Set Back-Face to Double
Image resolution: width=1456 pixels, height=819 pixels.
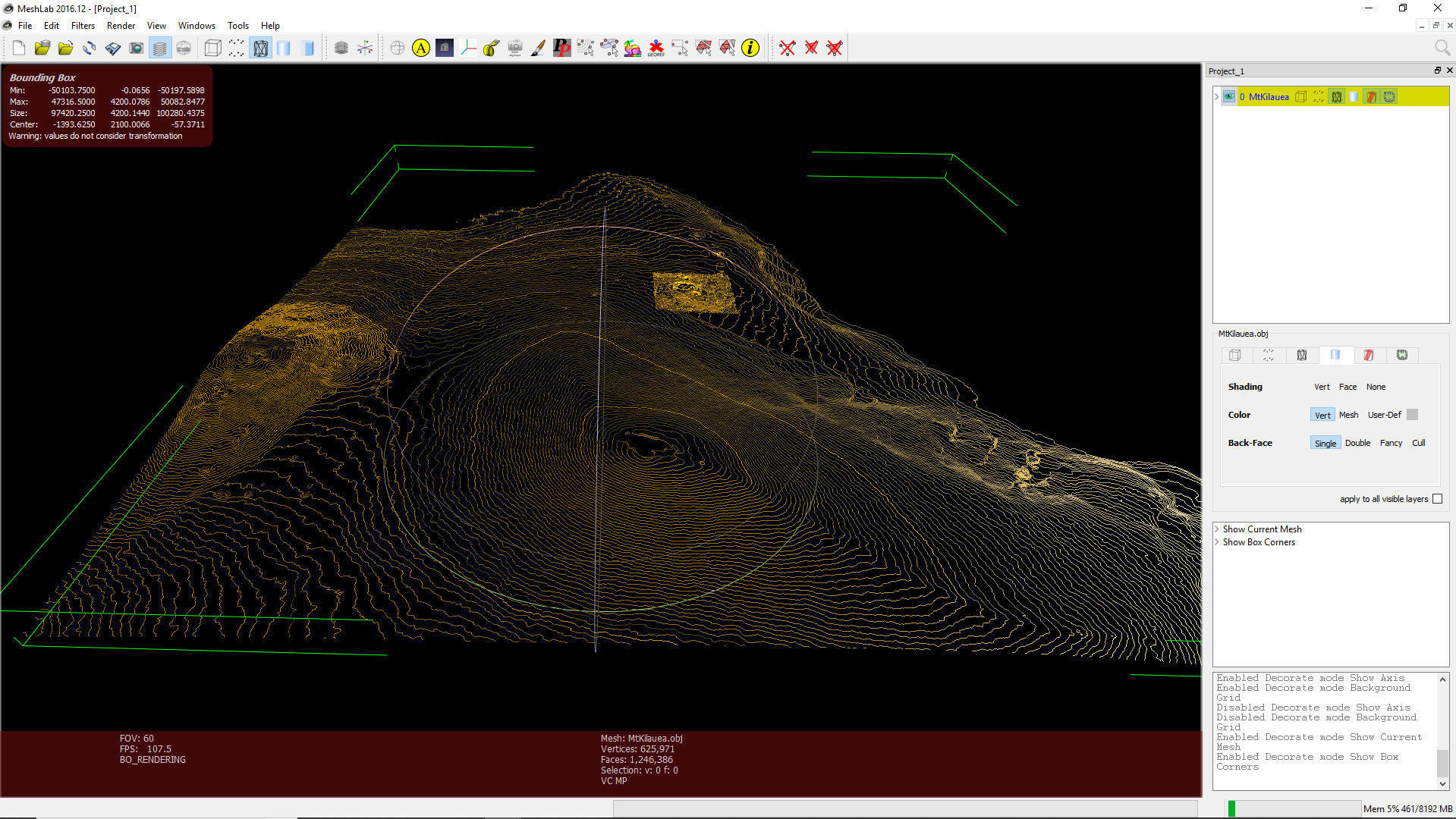pyautogui.click(x=1357, y=443)
